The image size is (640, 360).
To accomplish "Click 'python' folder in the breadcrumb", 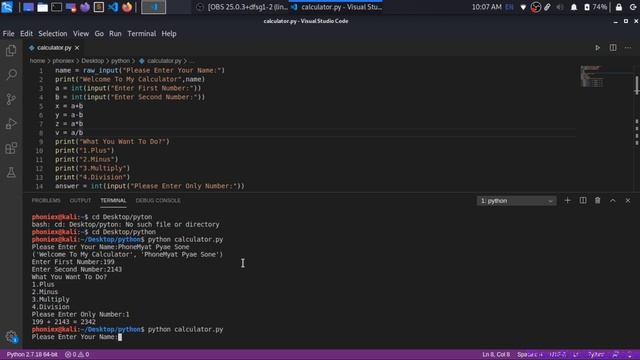I will (120, 61).
